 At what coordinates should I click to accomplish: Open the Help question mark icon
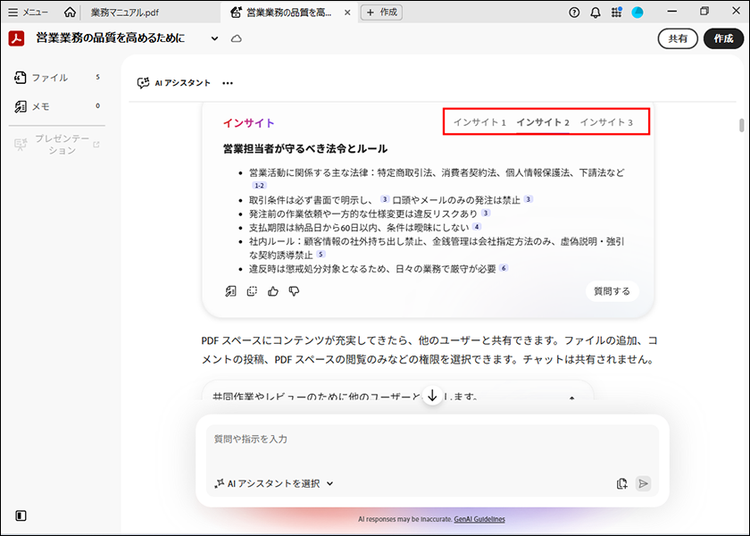[x=574, y=12]
